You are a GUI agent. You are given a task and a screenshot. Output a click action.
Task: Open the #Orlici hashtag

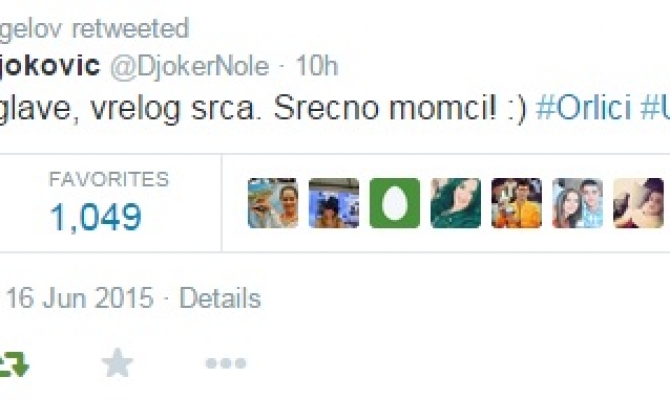583,108
